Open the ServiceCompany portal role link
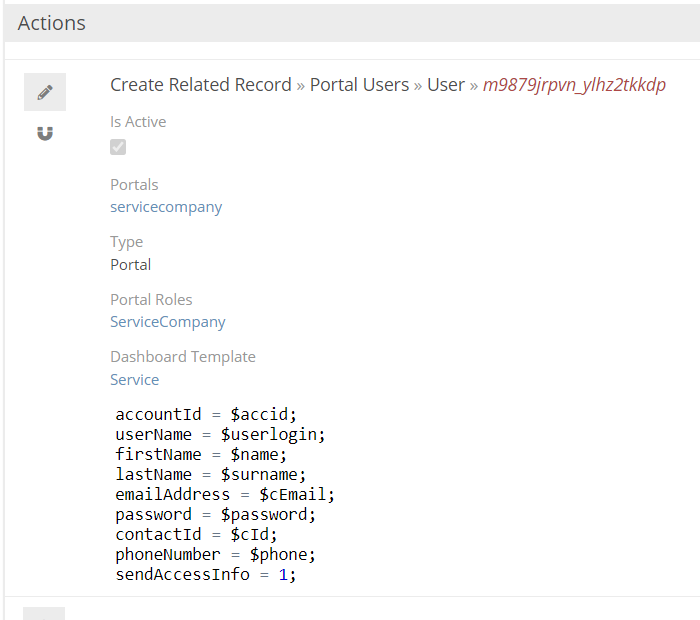Image resolution: width=700 pixels, height=620 pixels. pos(168,322)
